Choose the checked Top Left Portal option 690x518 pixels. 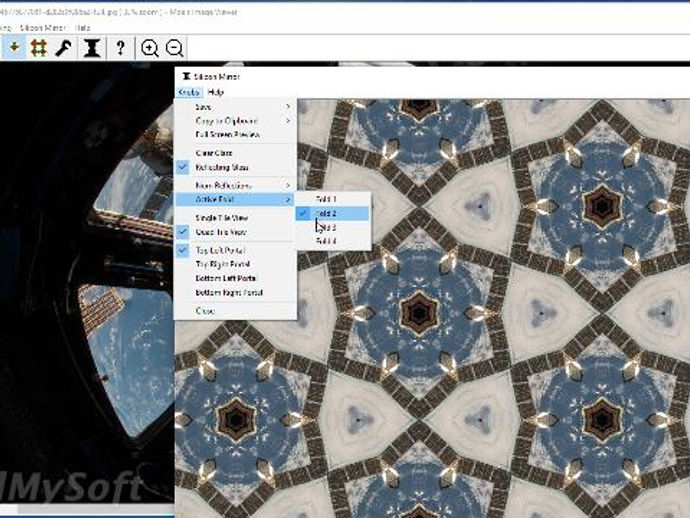click(x=235, y=250)
